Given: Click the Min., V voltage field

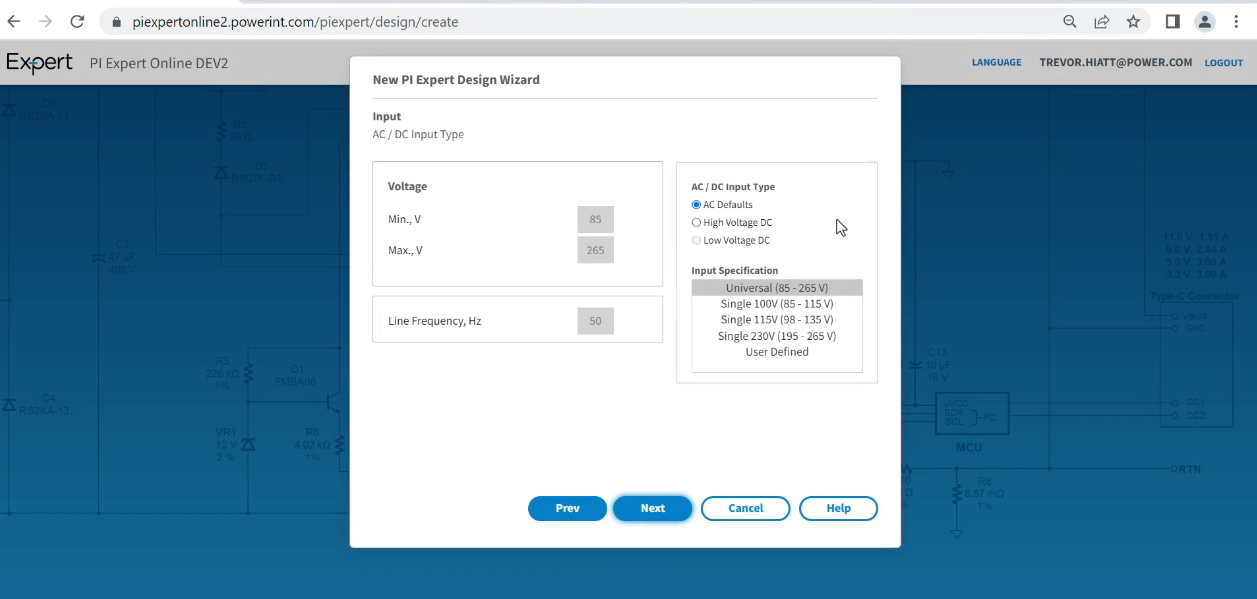Looking at the screenshot, I should tap(595, 219).
